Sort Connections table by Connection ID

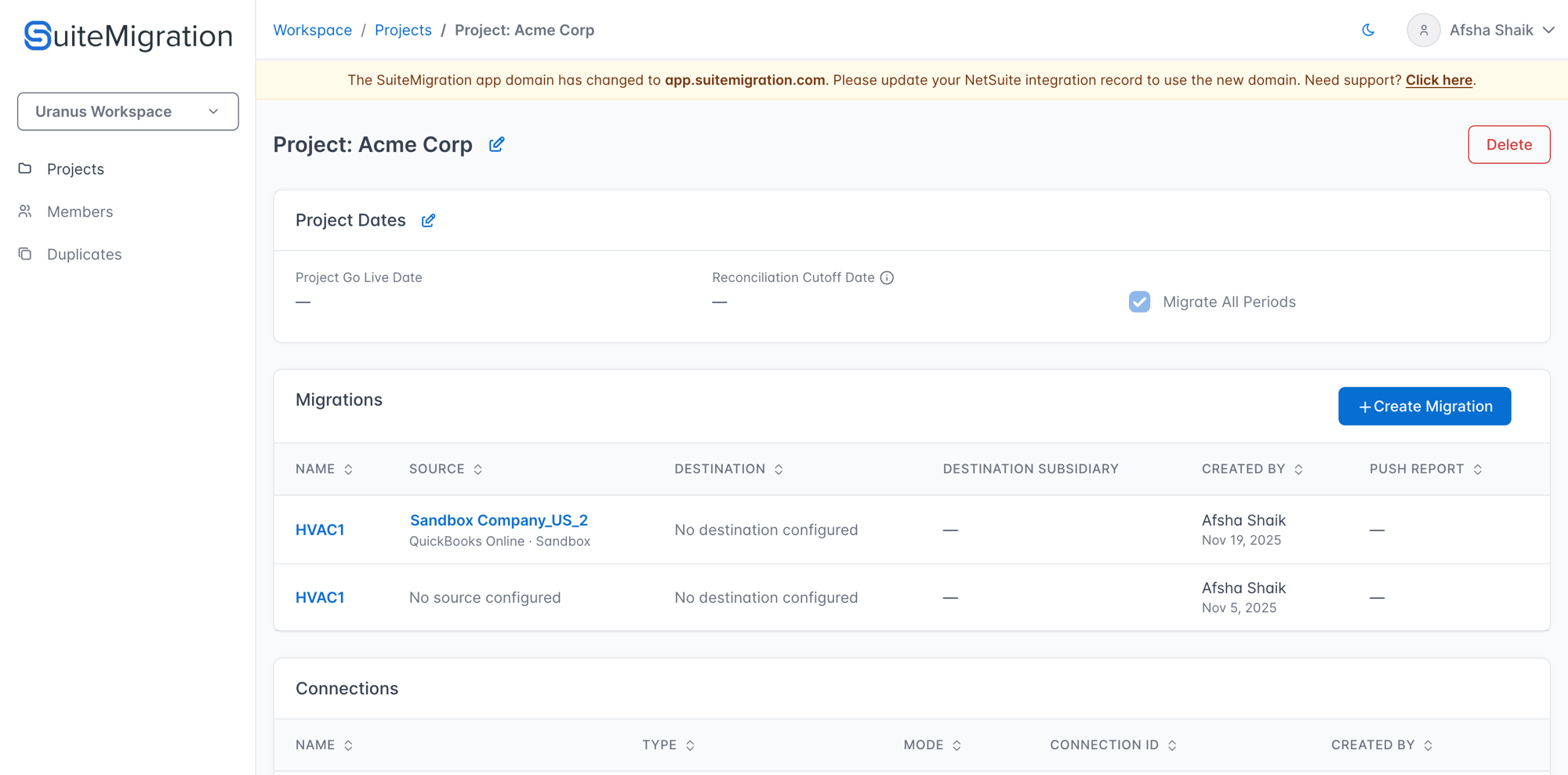pos(1172,745)
